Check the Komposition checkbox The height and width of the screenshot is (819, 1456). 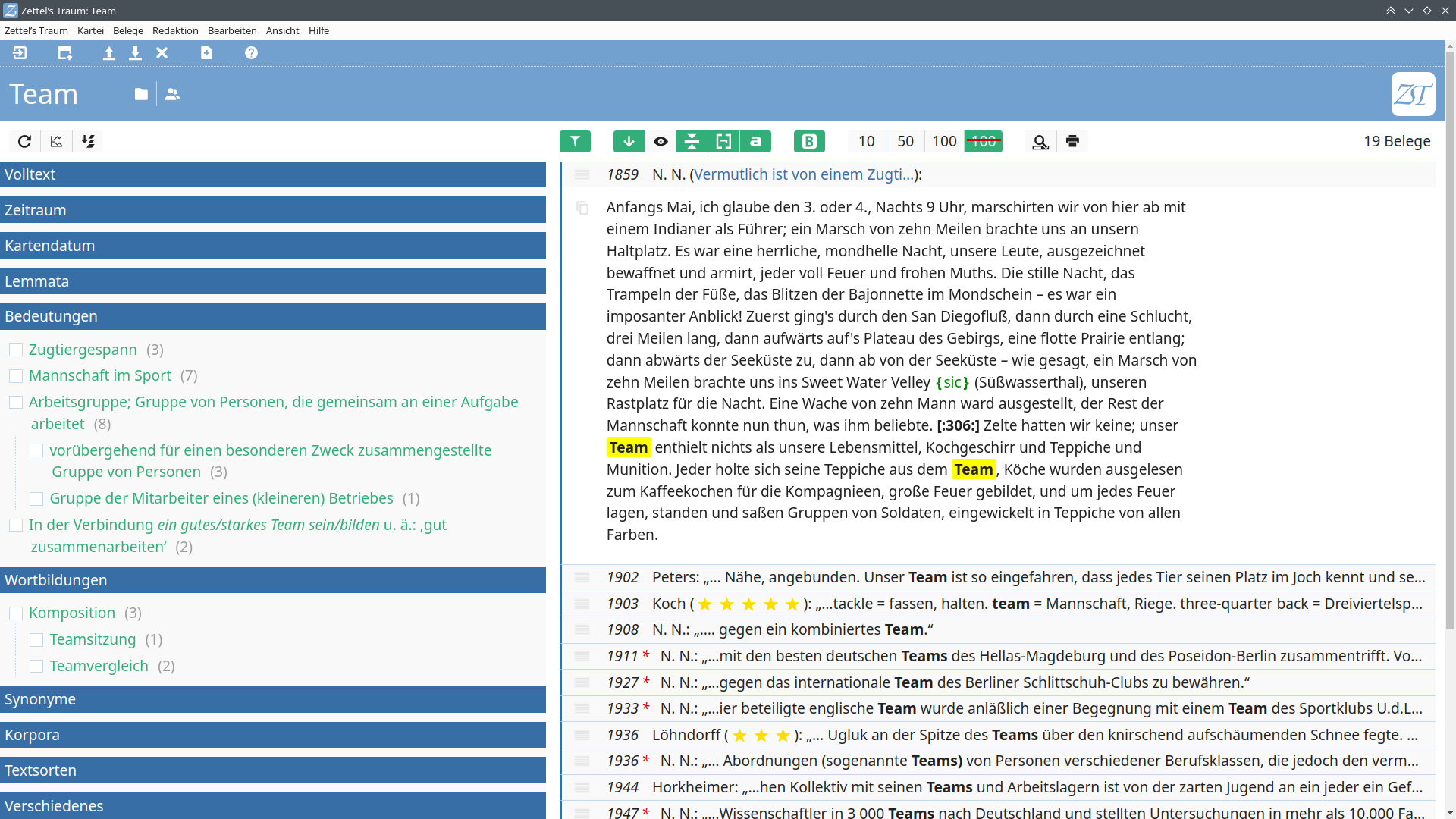coord(16,613)
